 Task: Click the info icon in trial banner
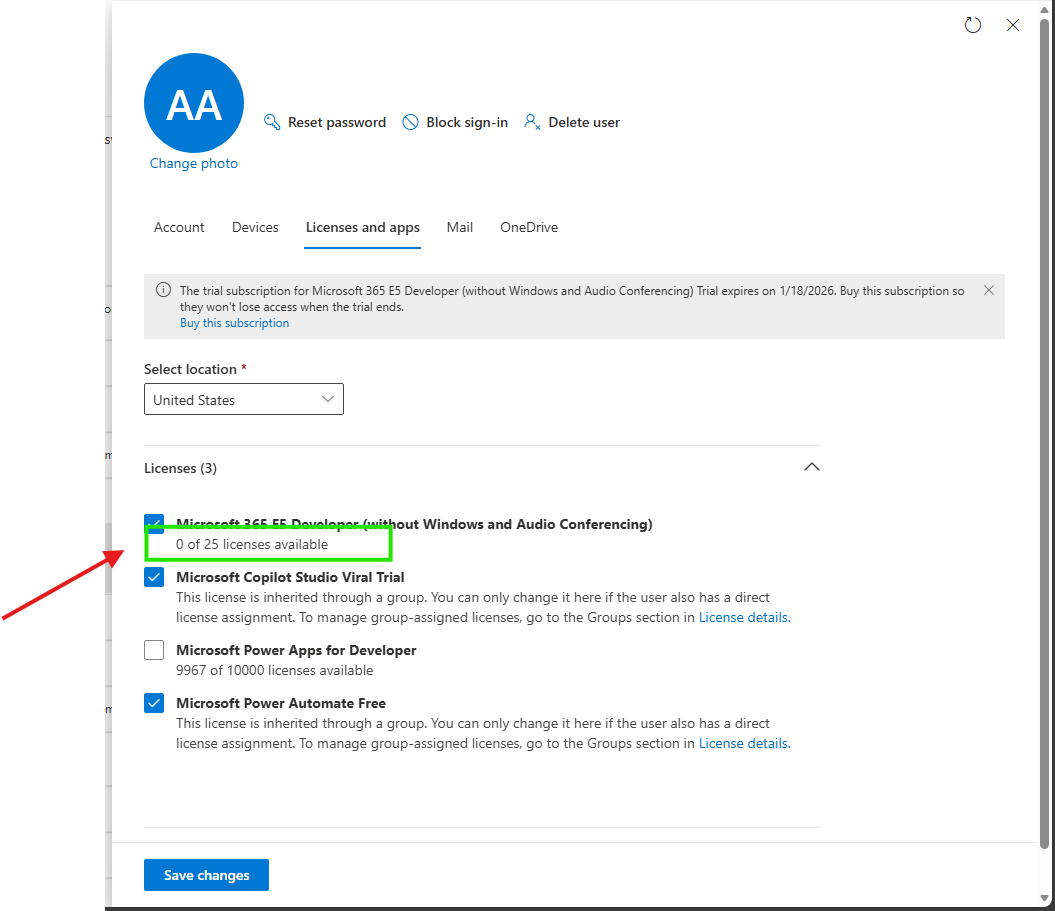pos(163,290)
